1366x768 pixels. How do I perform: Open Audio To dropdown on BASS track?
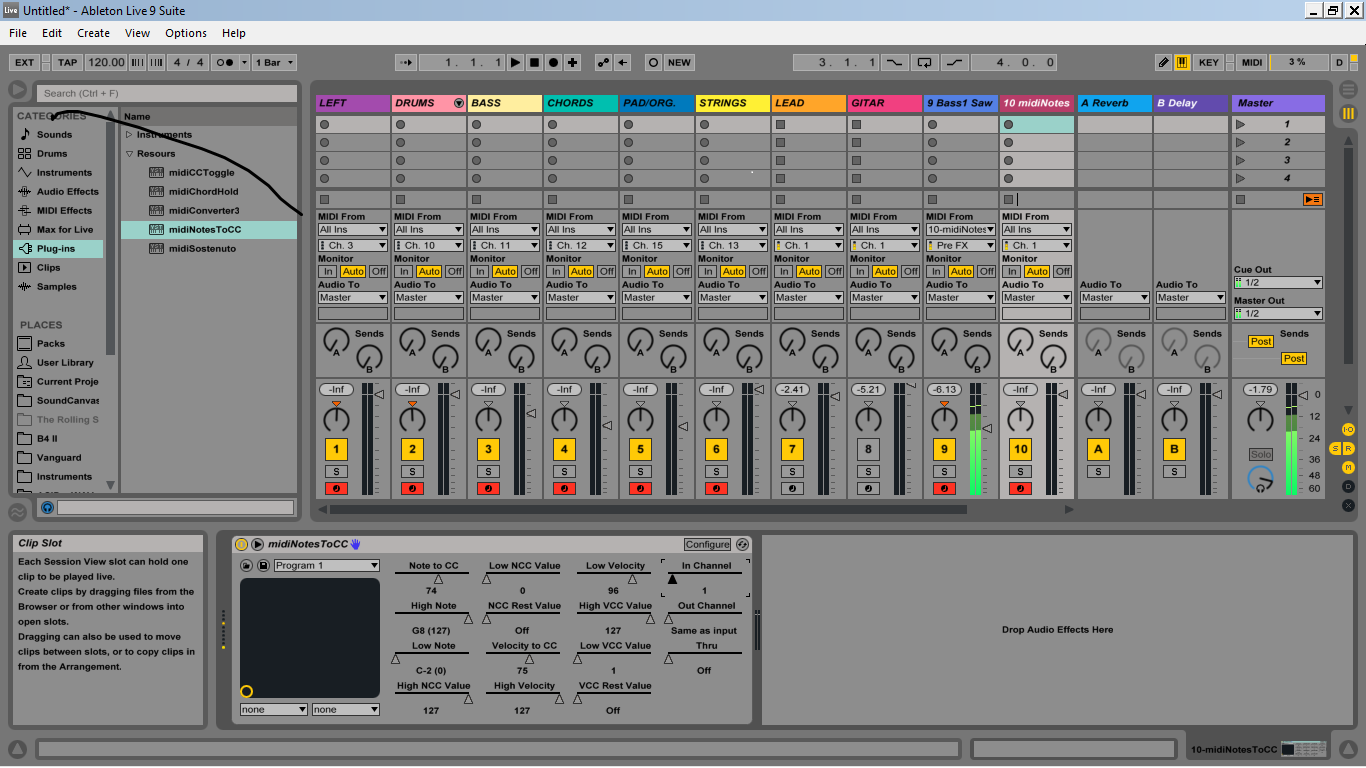[x=504, y=297]
